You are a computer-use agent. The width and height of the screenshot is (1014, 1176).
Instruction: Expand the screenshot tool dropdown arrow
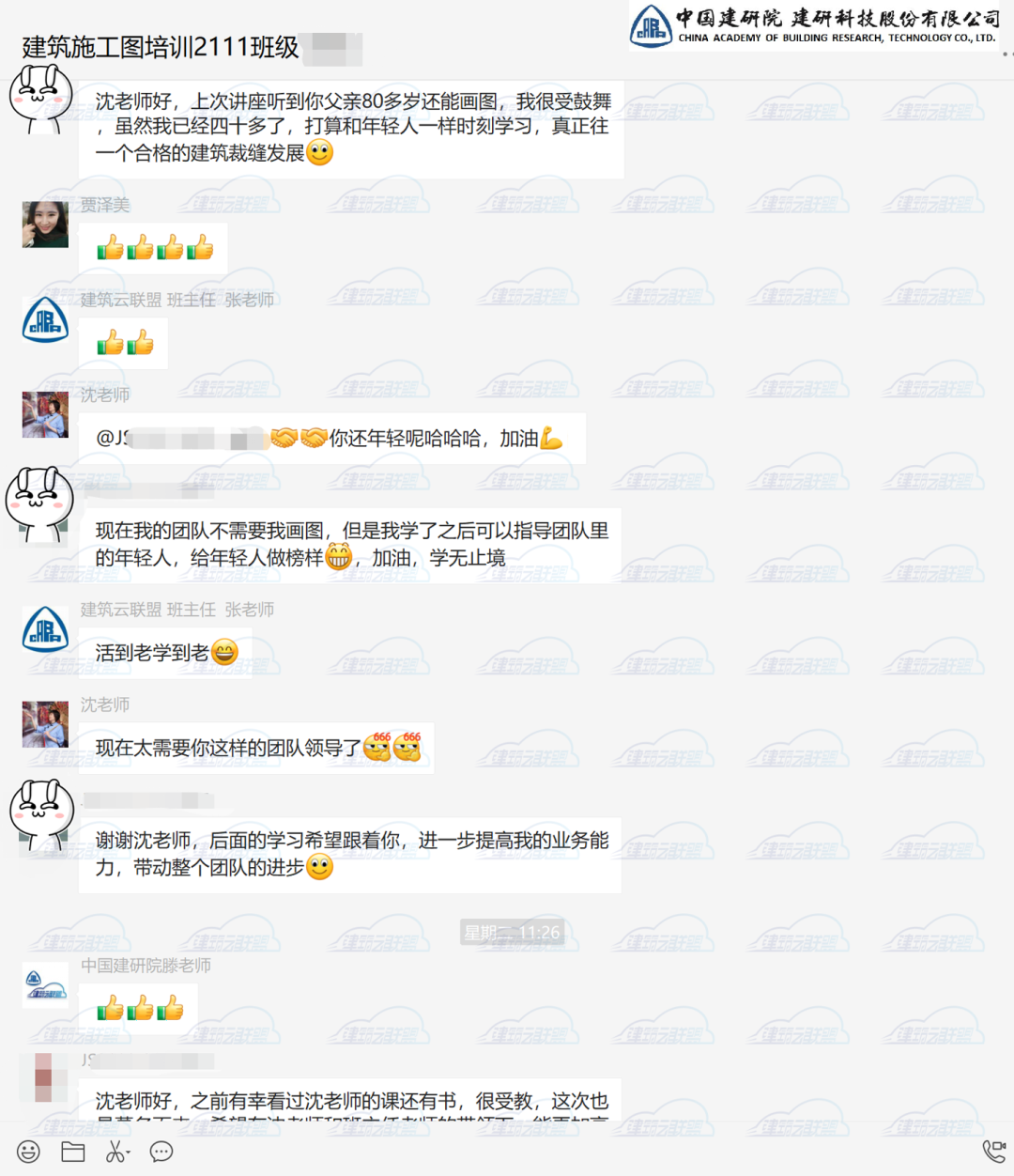coord(129,1153)
